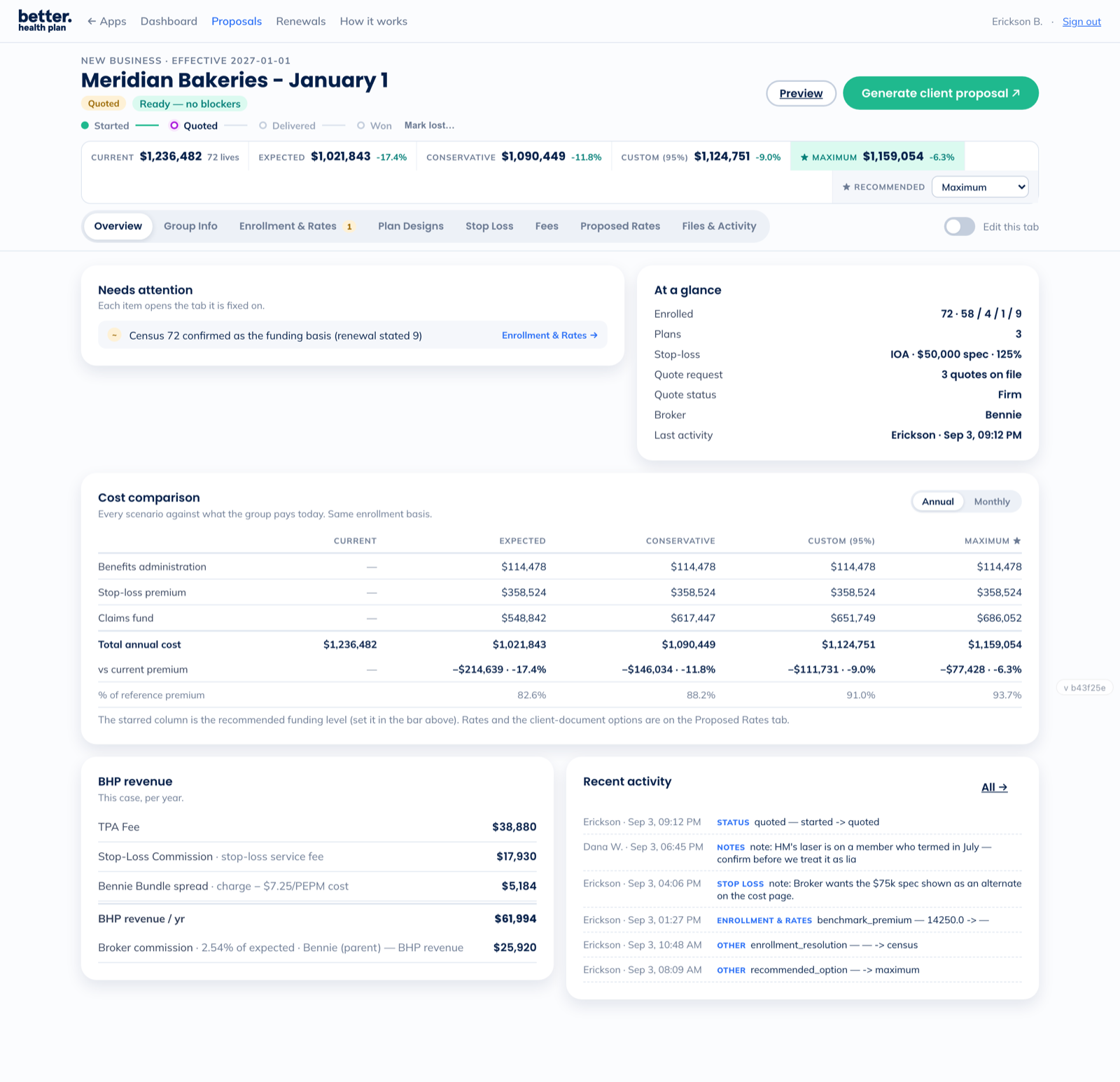
Task: Click the better health plan logo
Action: pos(45,21)
